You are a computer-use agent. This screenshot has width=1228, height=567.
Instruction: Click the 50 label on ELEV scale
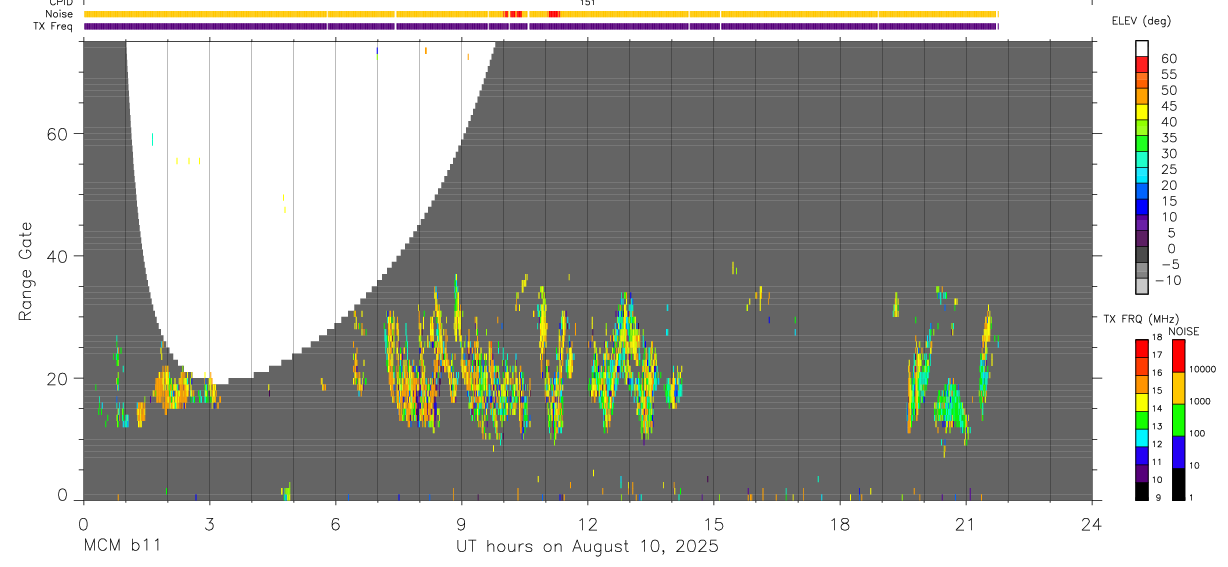1167,91
